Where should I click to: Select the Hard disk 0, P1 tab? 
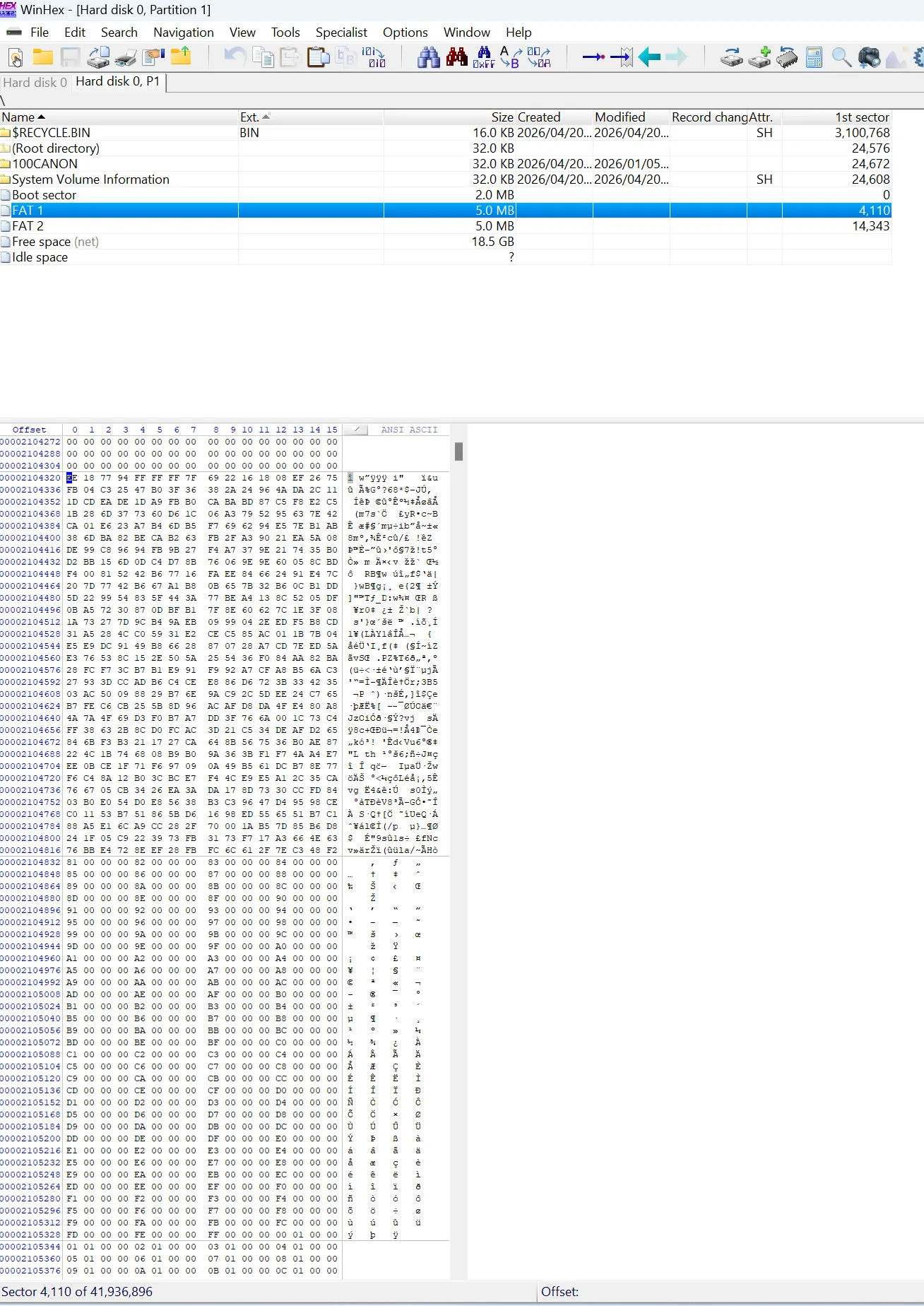click(118, 82)
